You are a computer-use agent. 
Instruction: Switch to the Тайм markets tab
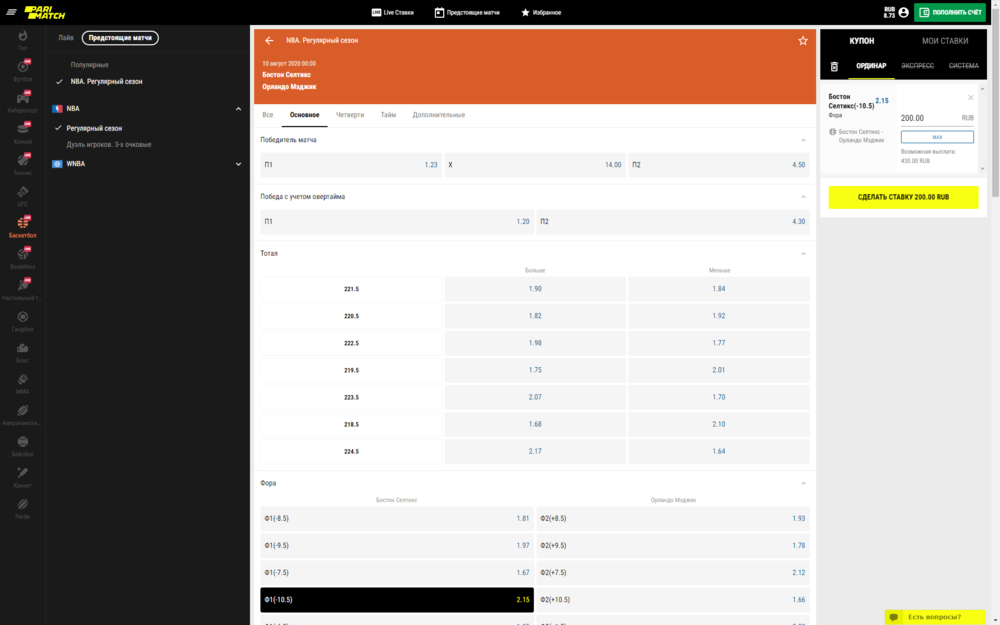pos(388,115)
